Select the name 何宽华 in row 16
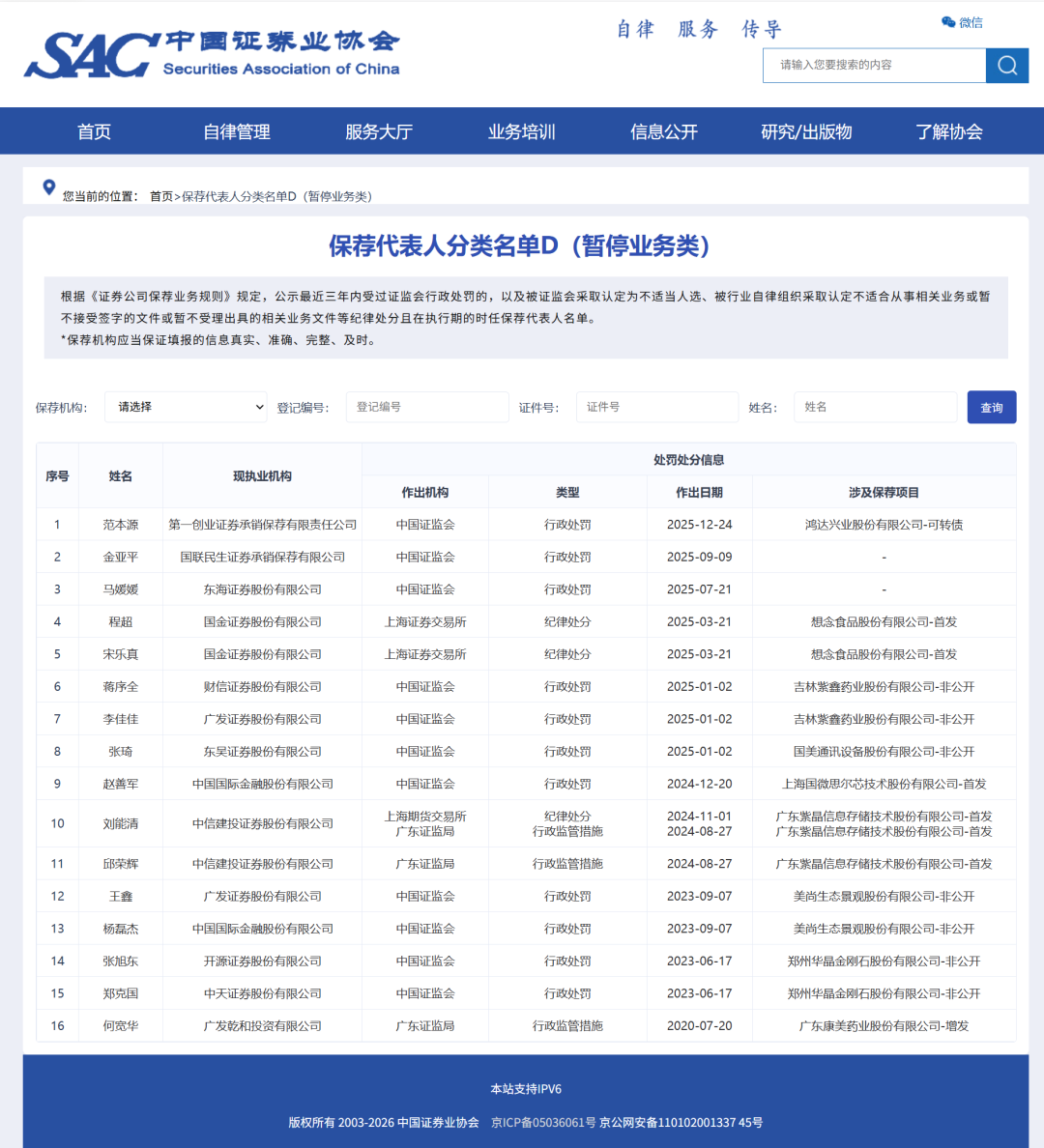This screenshot has height=1148, width=1044. 121,1025
